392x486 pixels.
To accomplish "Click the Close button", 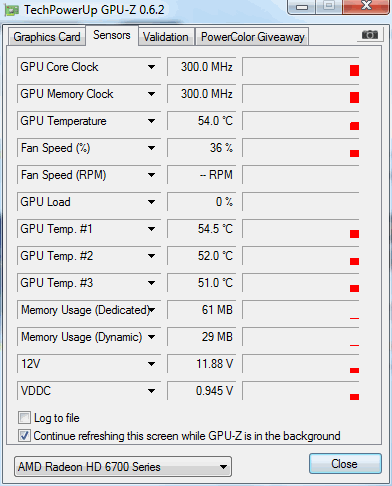I will (x=345, y=464).
